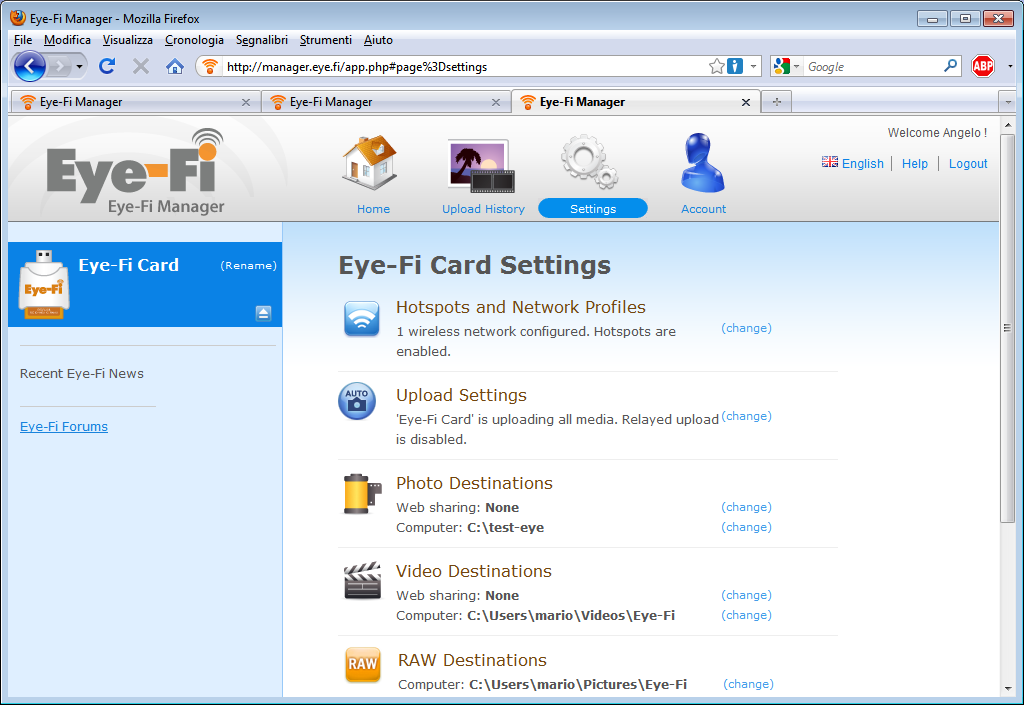Click the Adblock Plus ABP icon

(983, 66)
